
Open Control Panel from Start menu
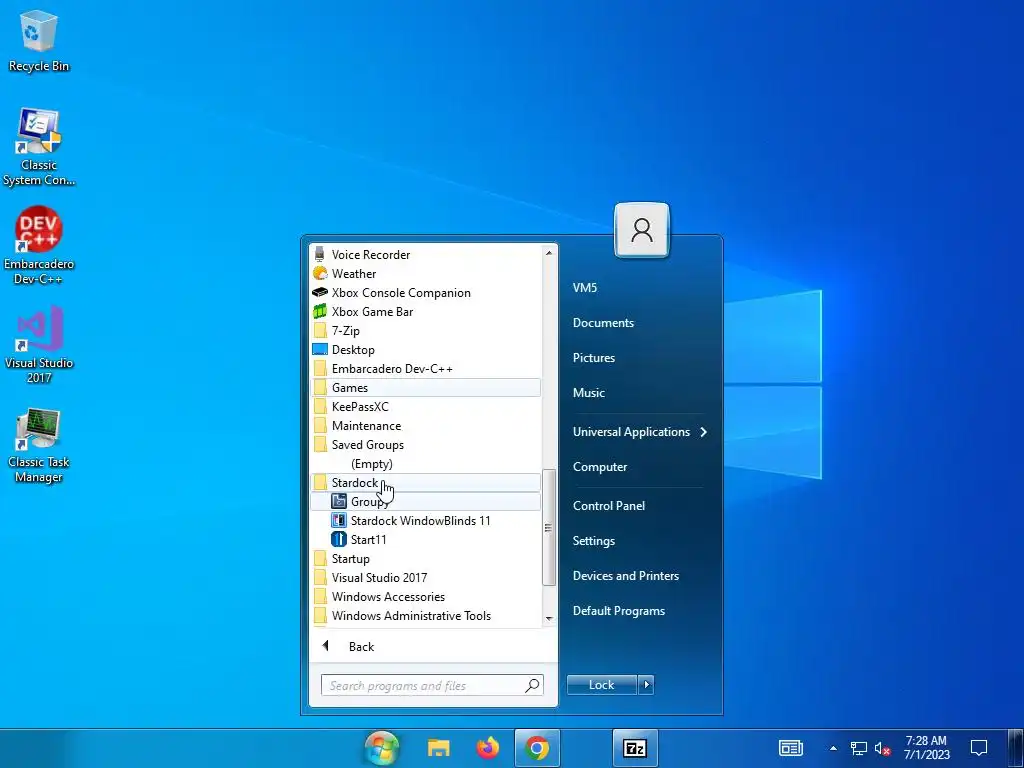[x=609, y=505]
